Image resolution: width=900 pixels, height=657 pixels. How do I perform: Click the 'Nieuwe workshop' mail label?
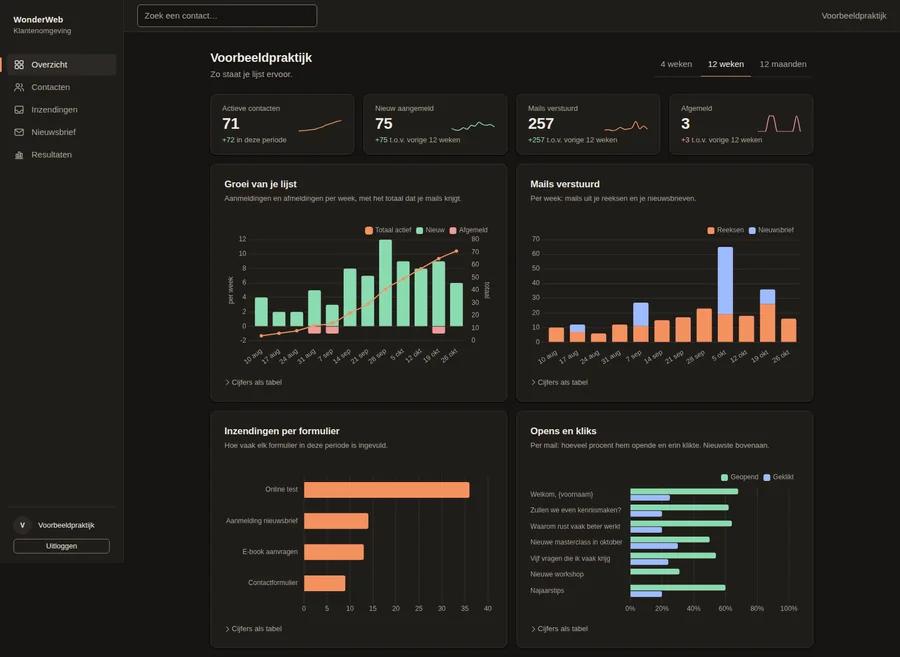(x=557, y=574)
